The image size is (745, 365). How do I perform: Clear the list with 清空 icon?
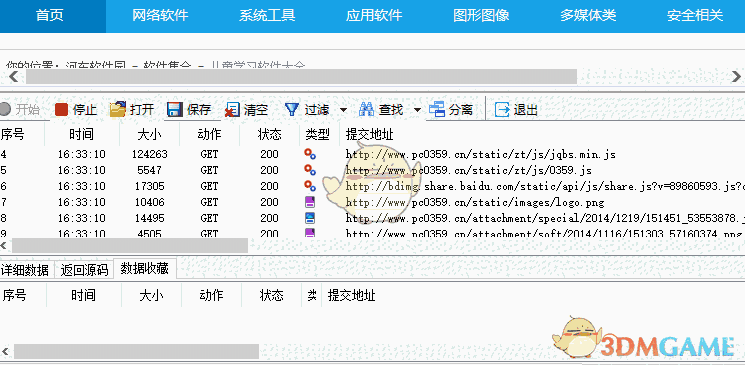(232, 110)
